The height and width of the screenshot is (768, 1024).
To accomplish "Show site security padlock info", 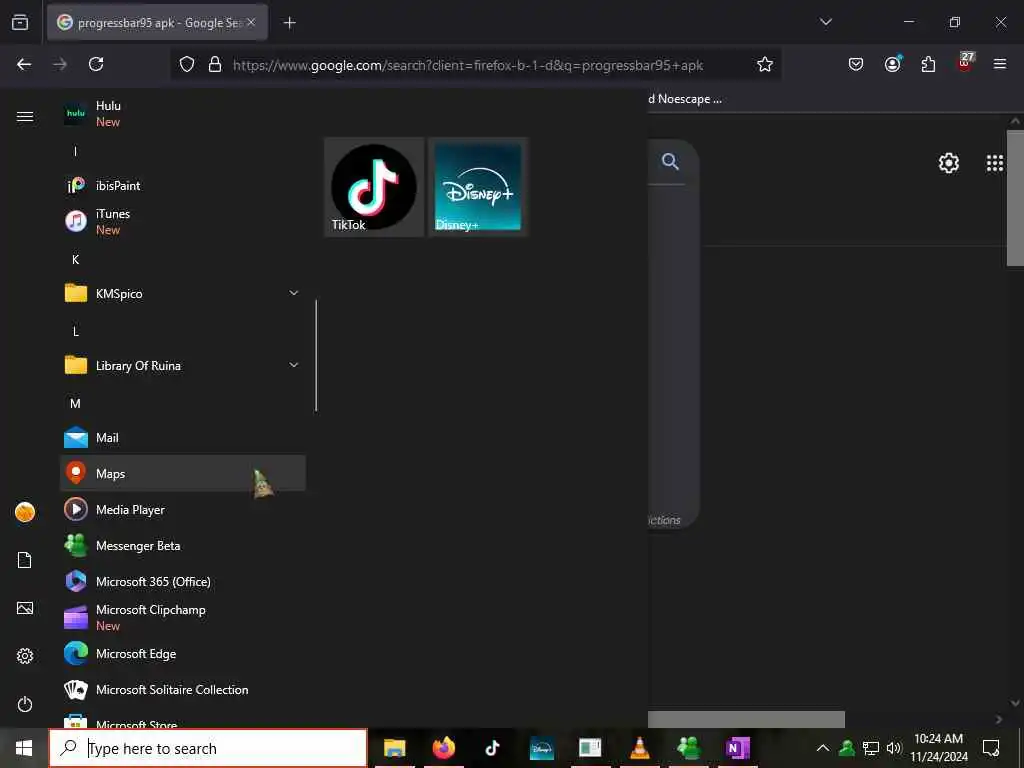I will coord(215,64).
